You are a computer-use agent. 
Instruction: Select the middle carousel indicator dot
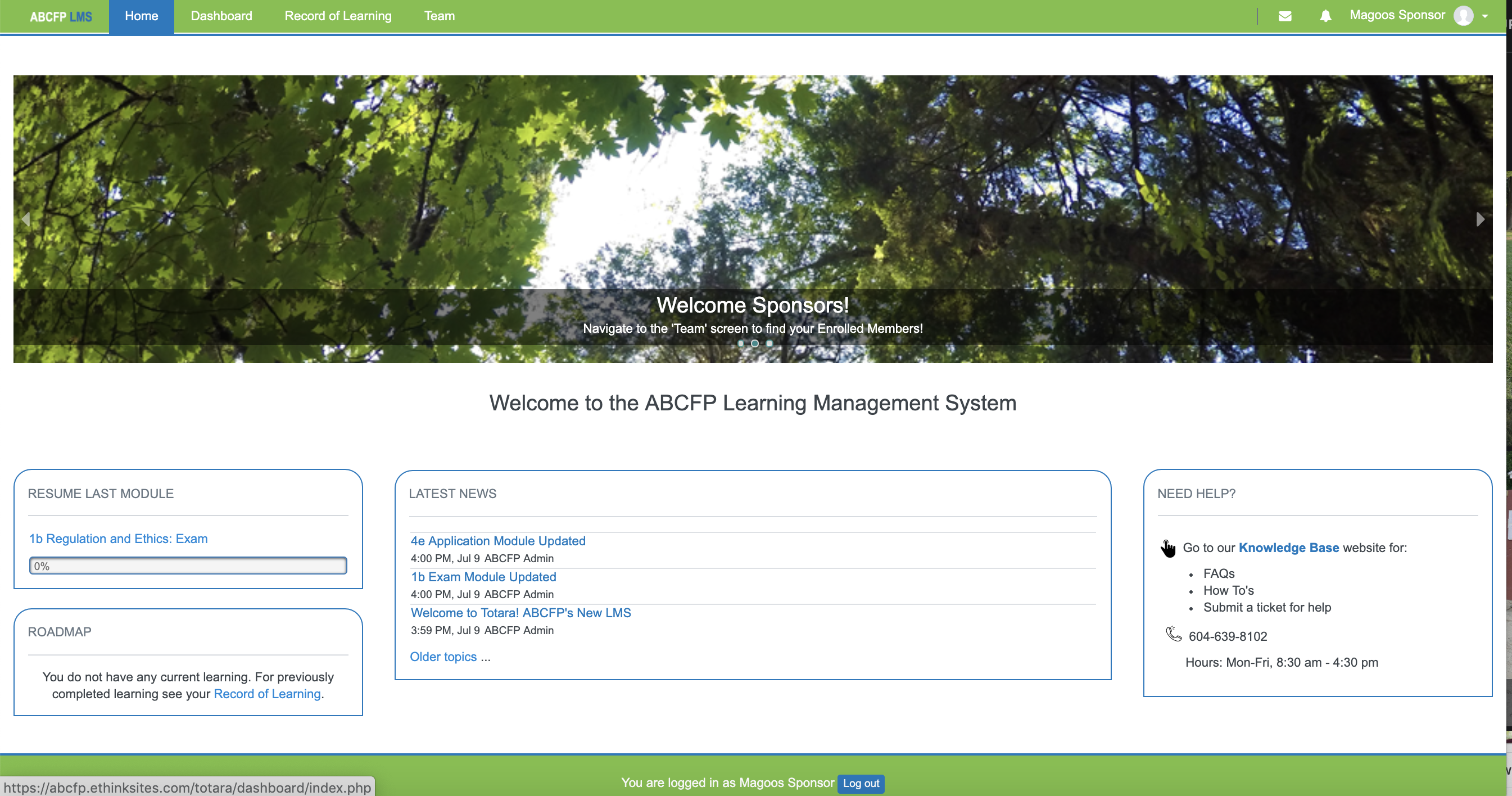[755, 344]
